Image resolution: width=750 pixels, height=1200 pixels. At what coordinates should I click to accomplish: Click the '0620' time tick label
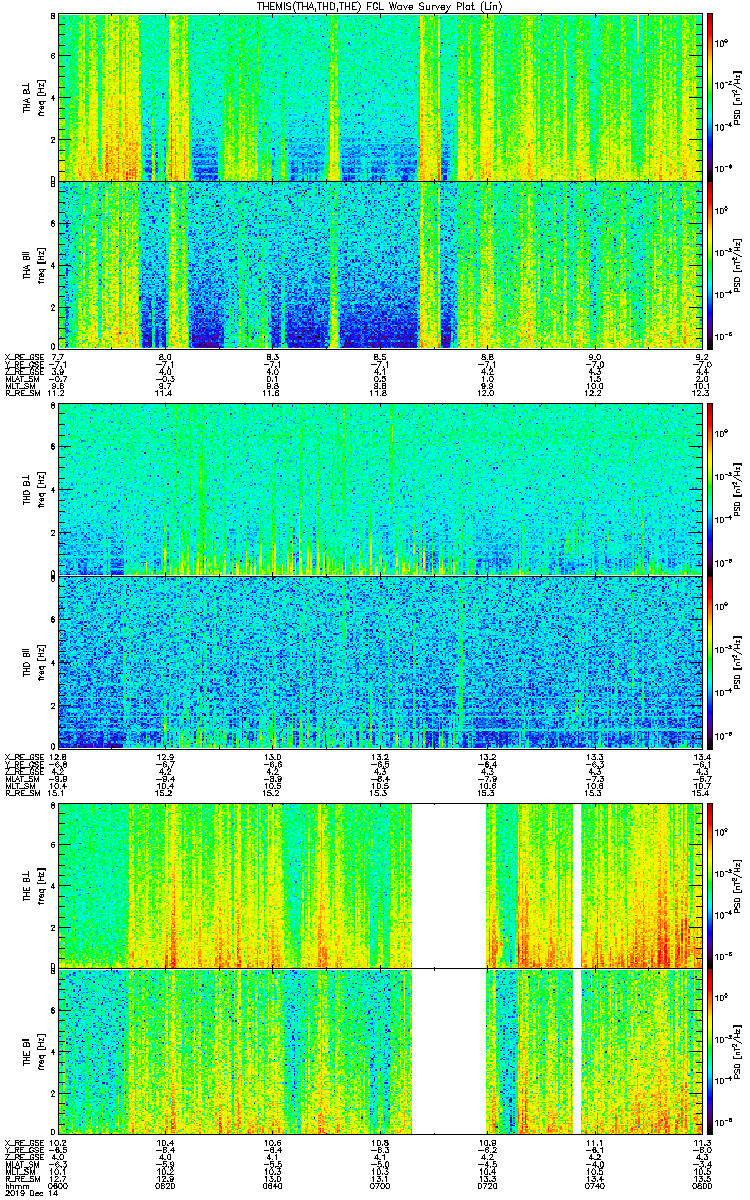point(165,1186)
